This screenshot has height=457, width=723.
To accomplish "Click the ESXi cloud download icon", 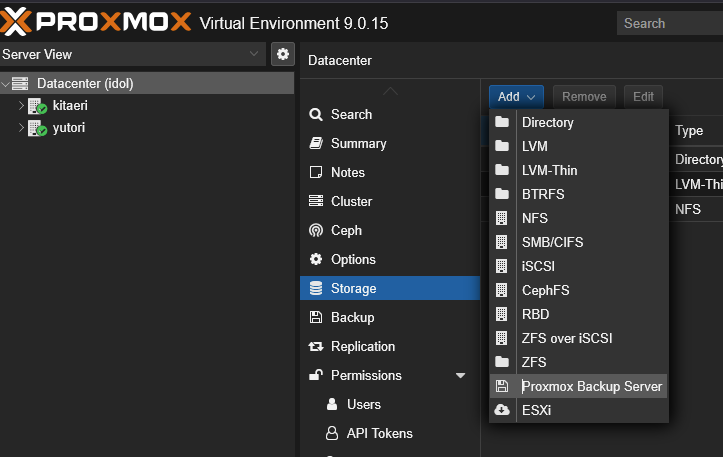I will 502,410.
